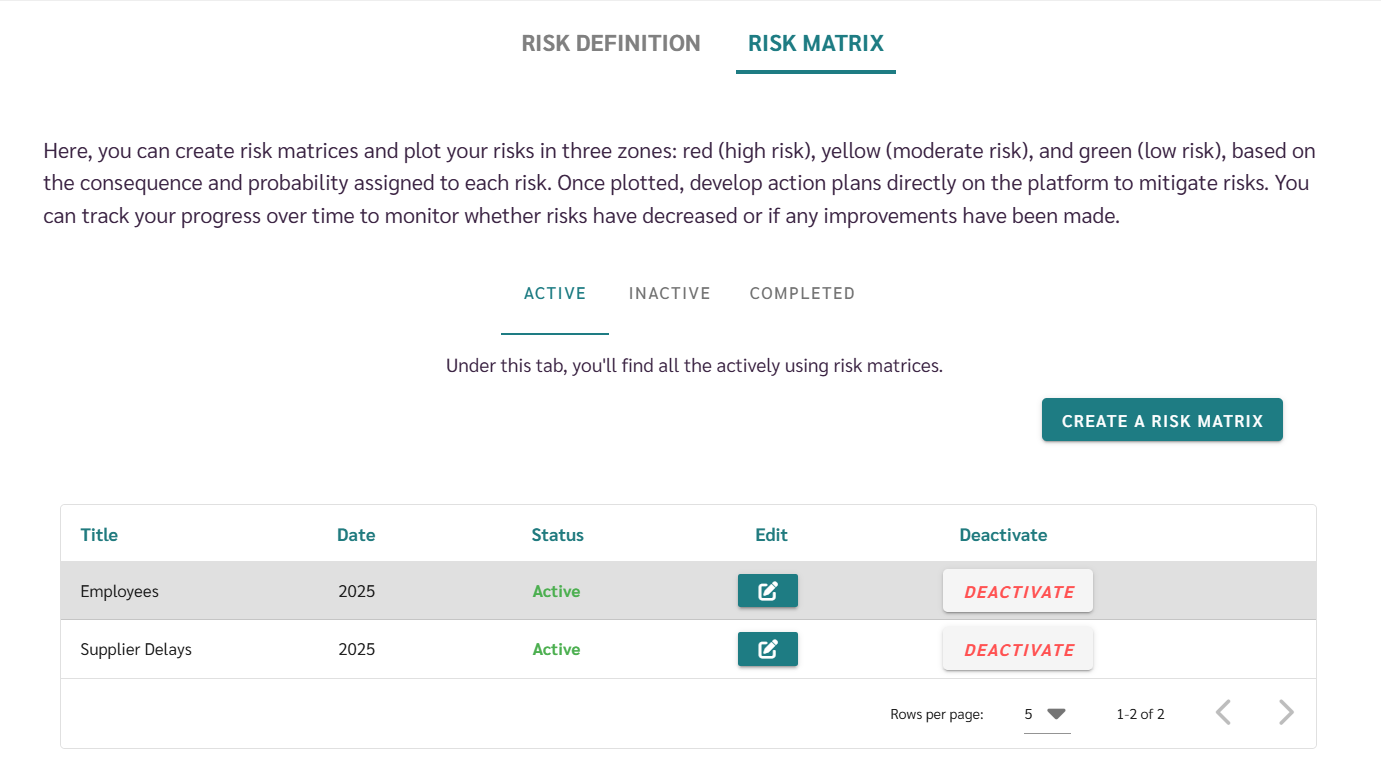The height and width of the screenshot is (757, 1381).
Task: Click the 2025 date in Supplier Delays row
Action: pyautogui.click(x=357, y=650)
